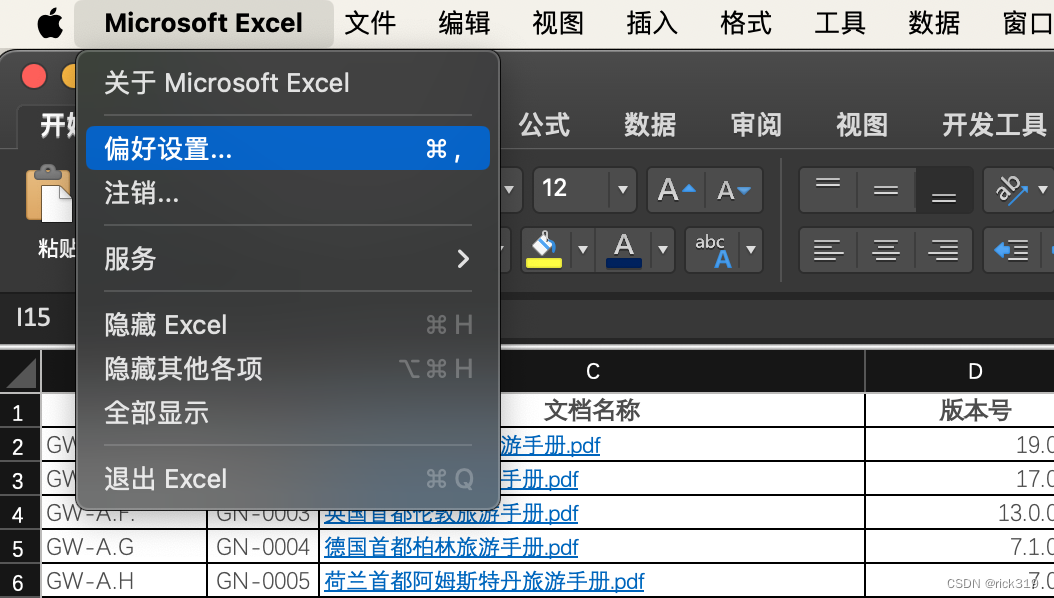The height and width of the screenshot is (598, 1054).
Task: Switch to the 数据 ribbon tab
Action: tap(650, 125)
